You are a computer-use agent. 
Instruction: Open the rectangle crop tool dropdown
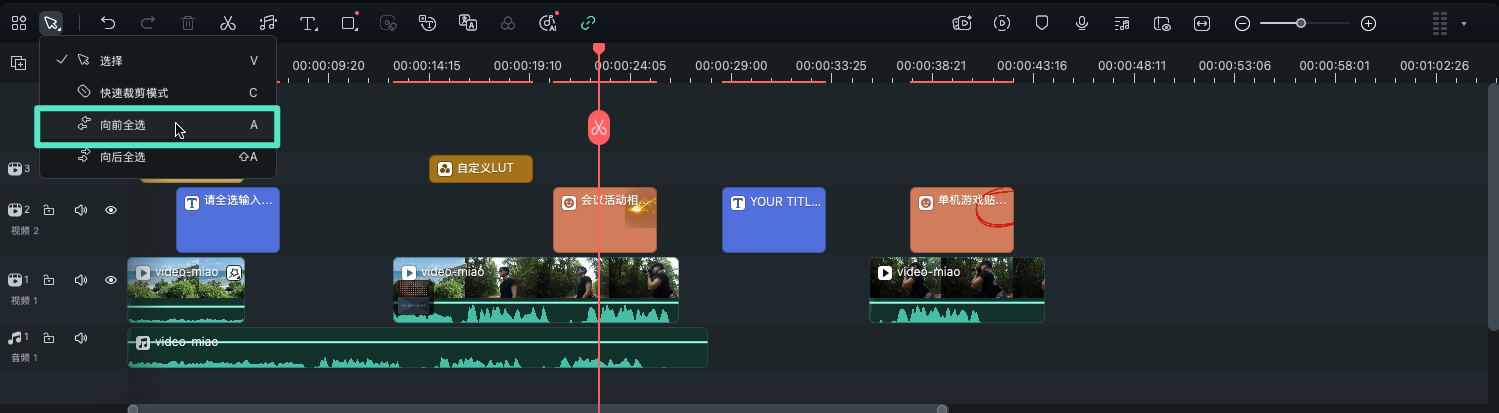tap(349, 23)
